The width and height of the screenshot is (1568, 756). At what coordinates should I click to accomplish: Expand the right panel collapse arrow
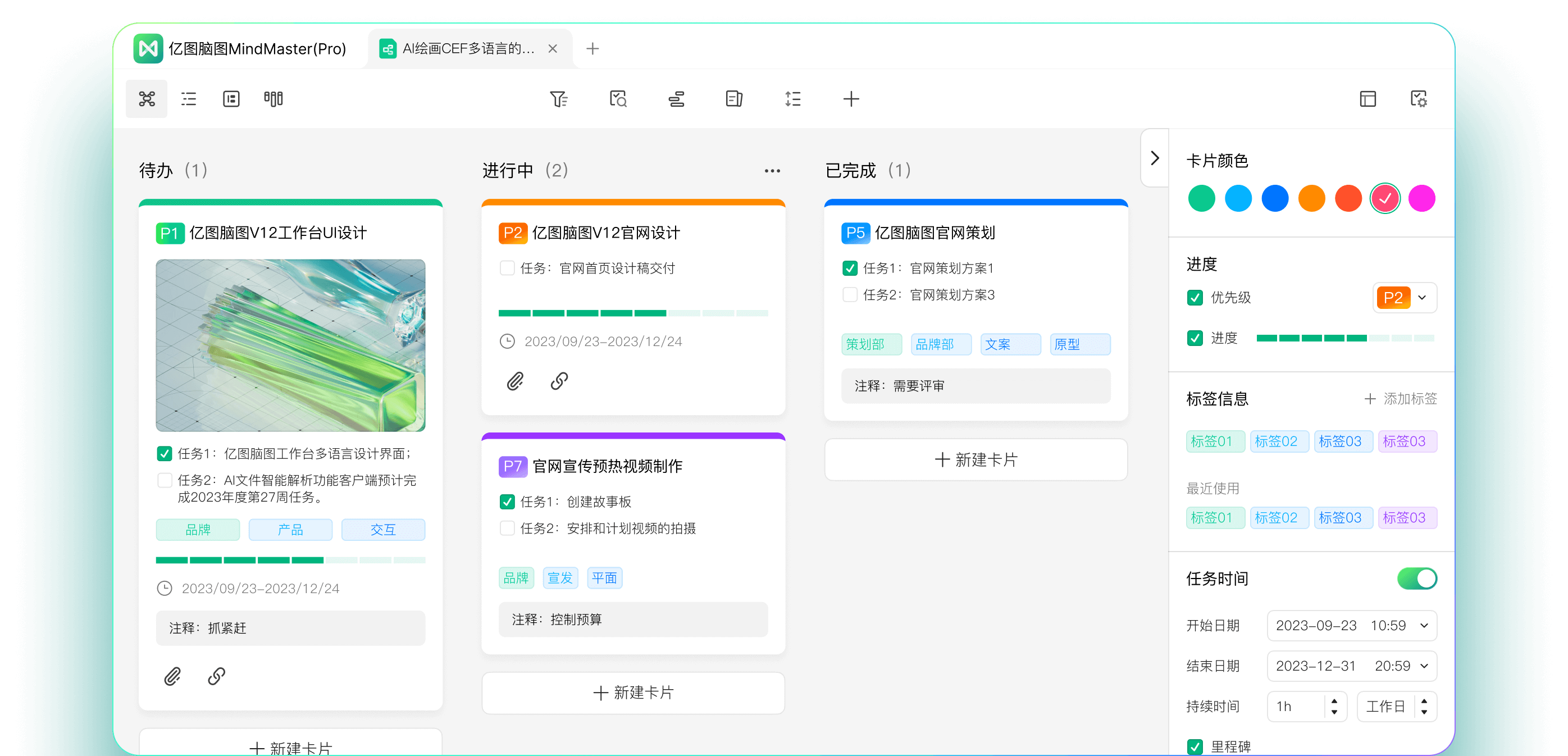(1153, 158)
